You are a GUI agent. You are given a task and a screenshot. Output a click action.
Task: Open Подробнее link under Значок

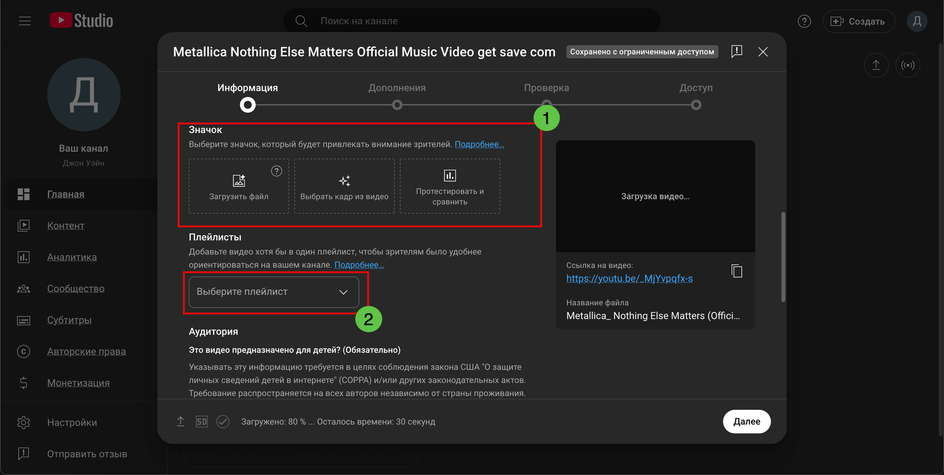point(479,144)
